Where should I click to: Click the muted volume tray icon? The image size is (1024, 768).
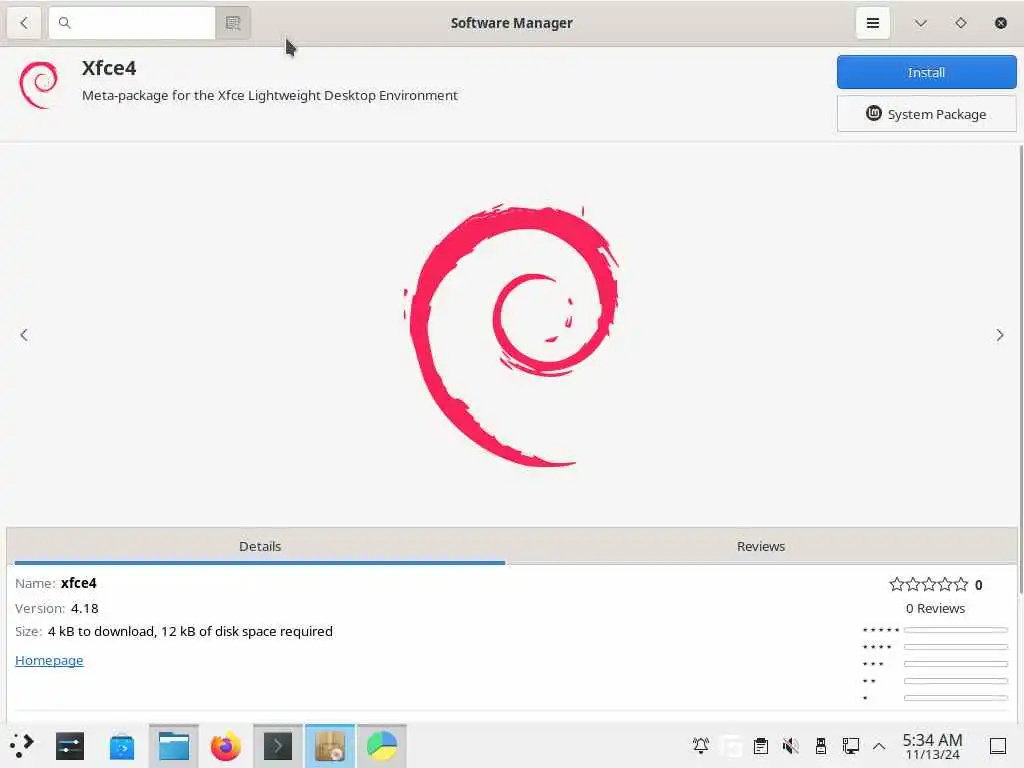click(790, 745)
